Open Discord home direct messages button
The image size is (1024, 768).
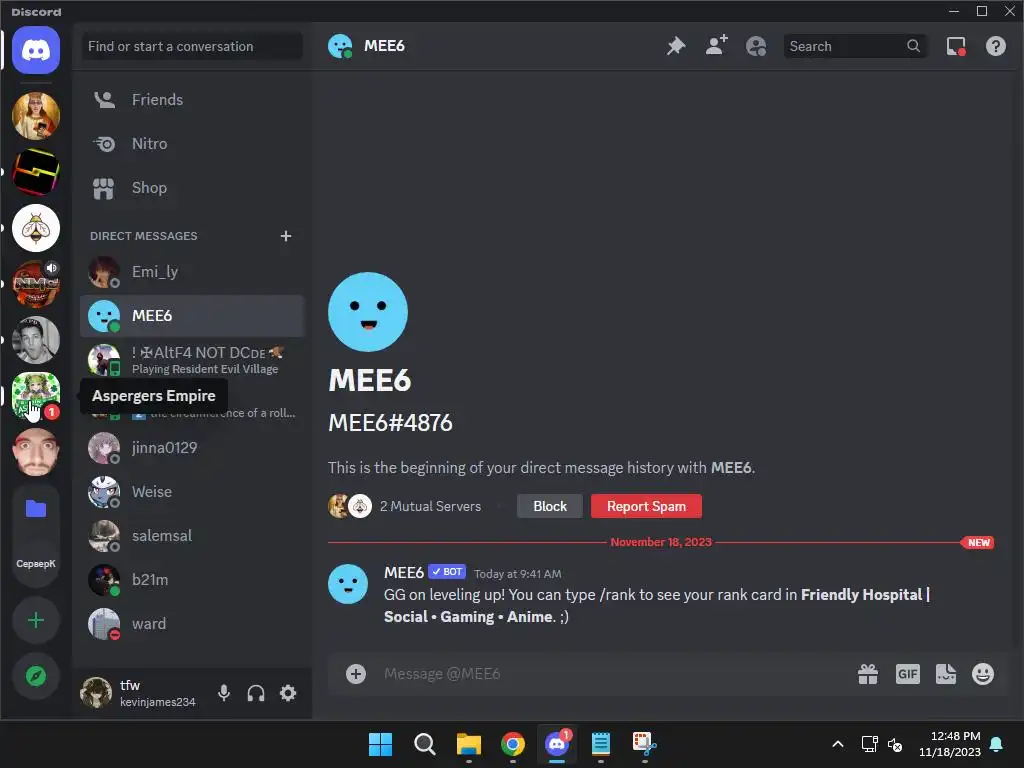pyautogui.click(x=36, y=50)
